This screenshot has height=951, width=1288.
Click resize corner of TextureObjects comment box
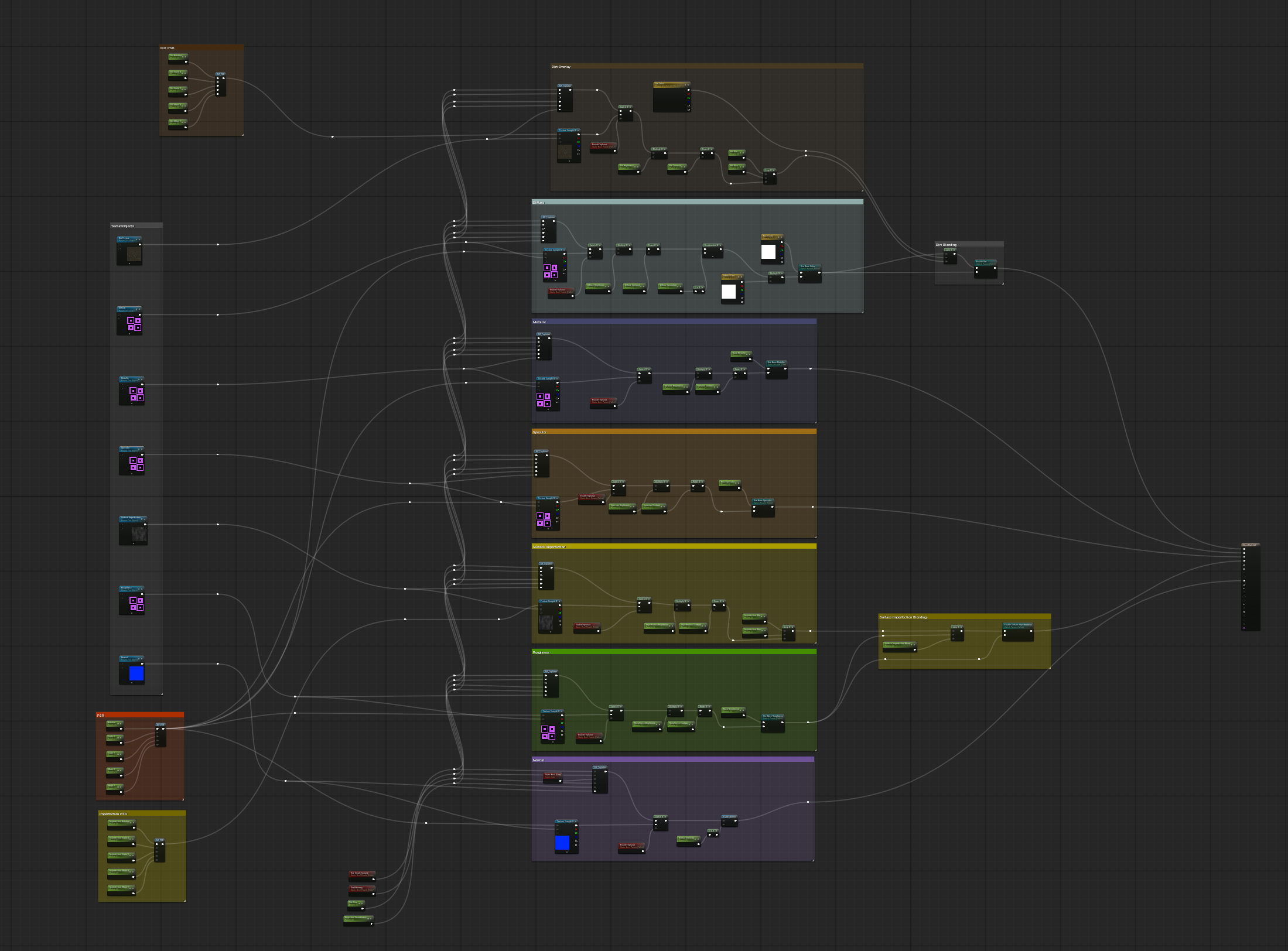pyautogui.click(x=161, y=693)
